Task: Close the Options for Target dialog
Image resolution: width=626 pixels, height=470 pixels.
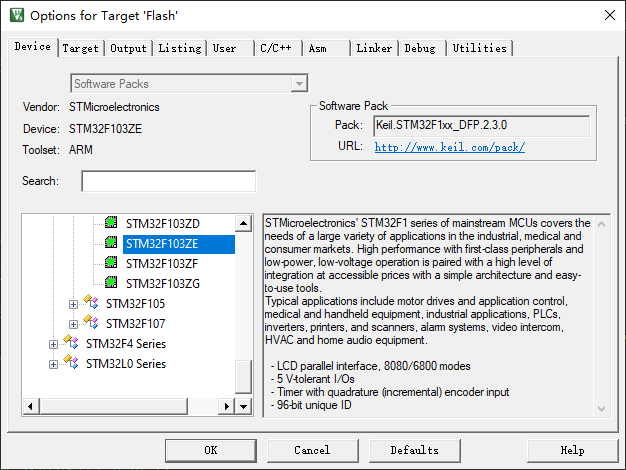Action: click(610, 15)
